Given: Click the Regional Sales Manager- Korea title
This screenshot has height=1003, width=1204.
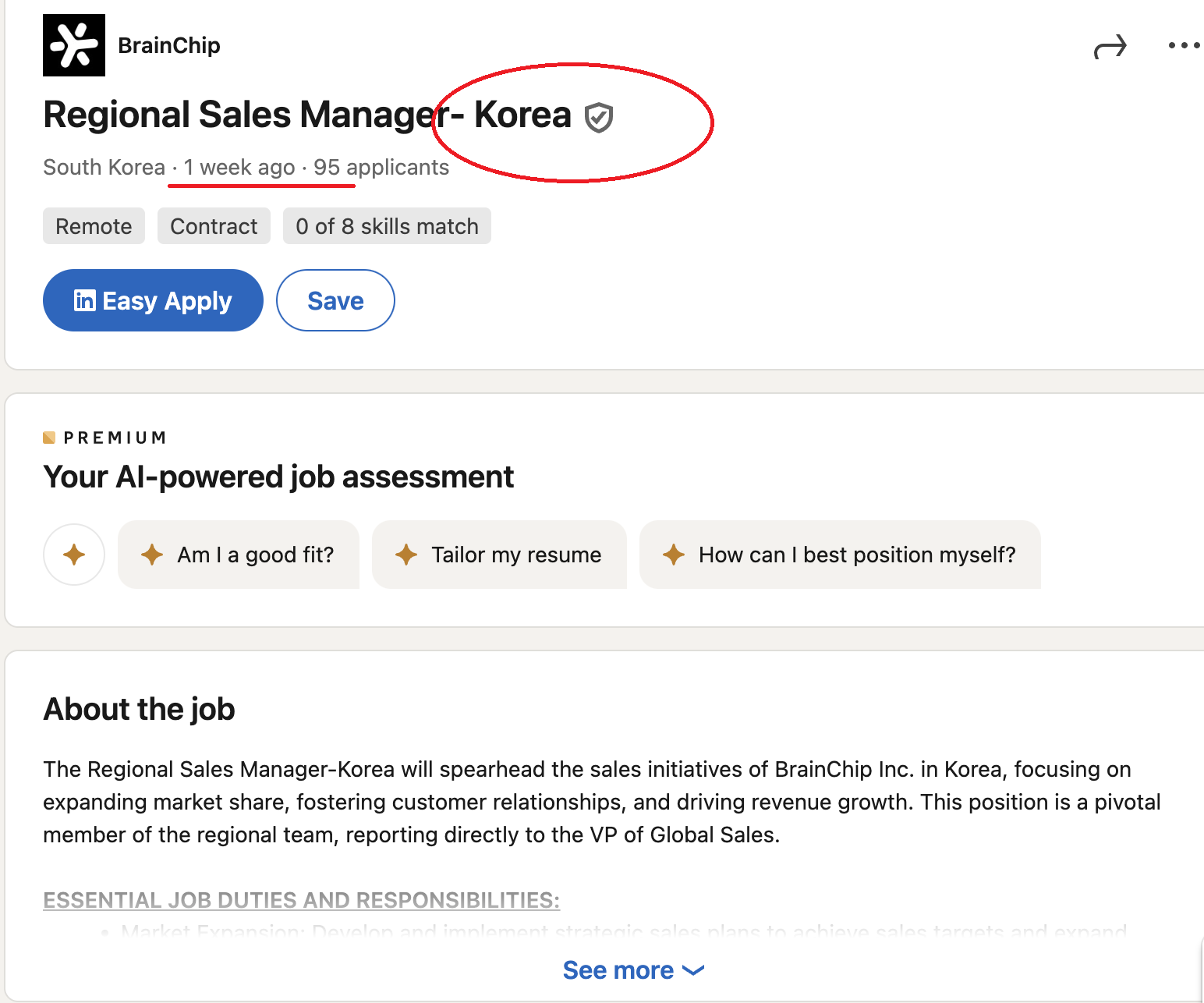Looking at the screenshot, I should pos(307,115).
